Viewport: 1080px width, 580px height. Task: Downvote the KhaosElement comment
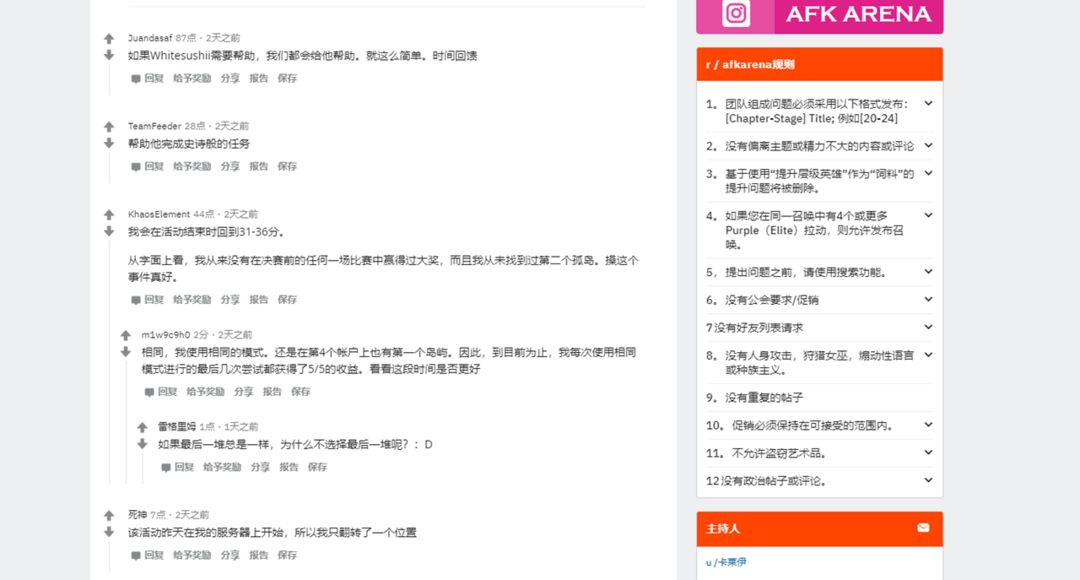pyautogui.click(x=109, y=231)
